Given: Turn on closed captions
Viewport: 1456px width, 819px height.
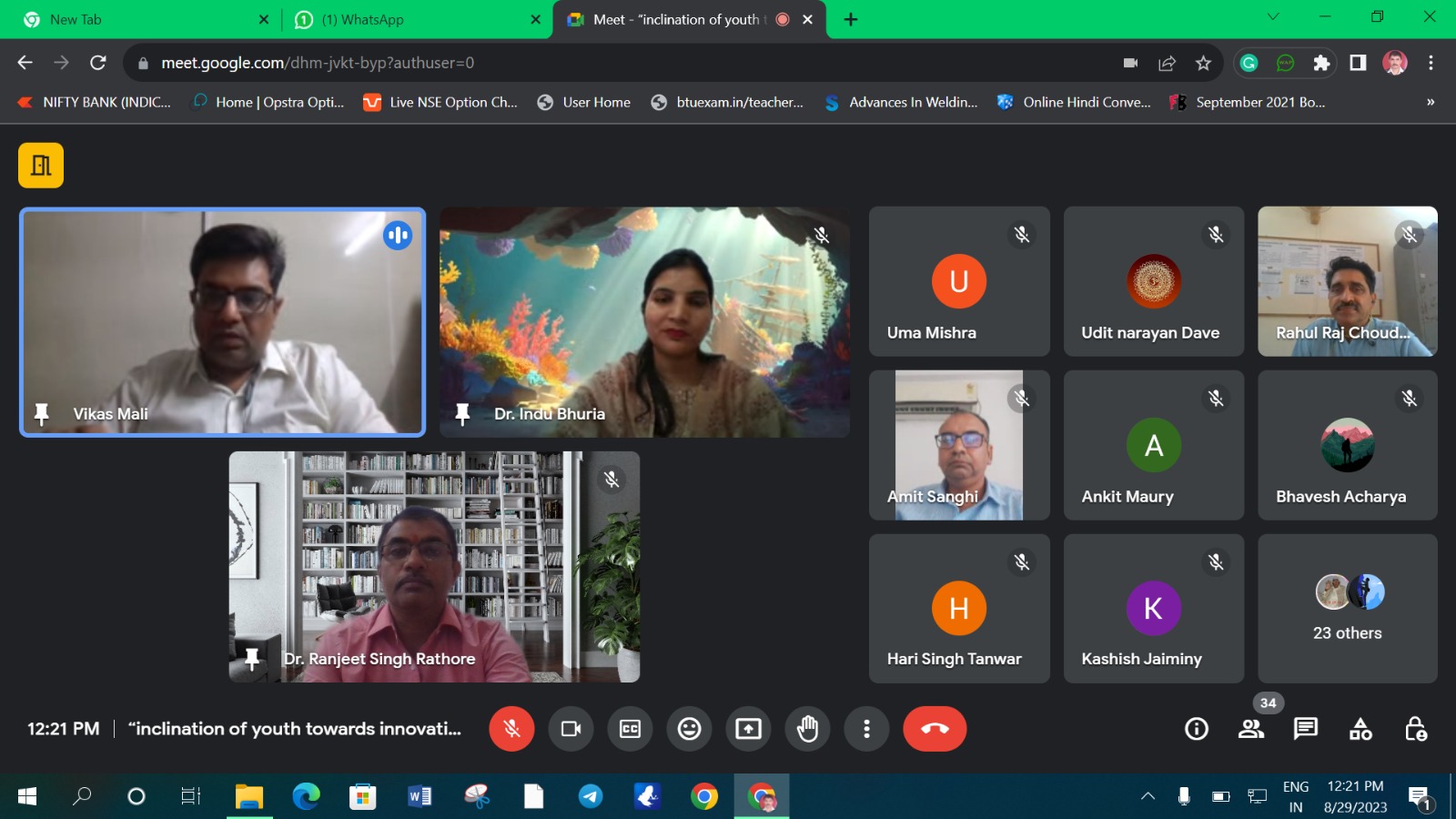Looking at the screenshot, I should point(630,729).
